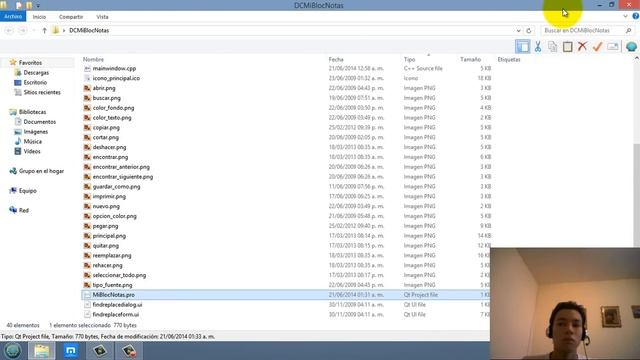Open Escritorio in the sidebar
The height and width of the screenshot is (360, 640).
tap(35, 82)
